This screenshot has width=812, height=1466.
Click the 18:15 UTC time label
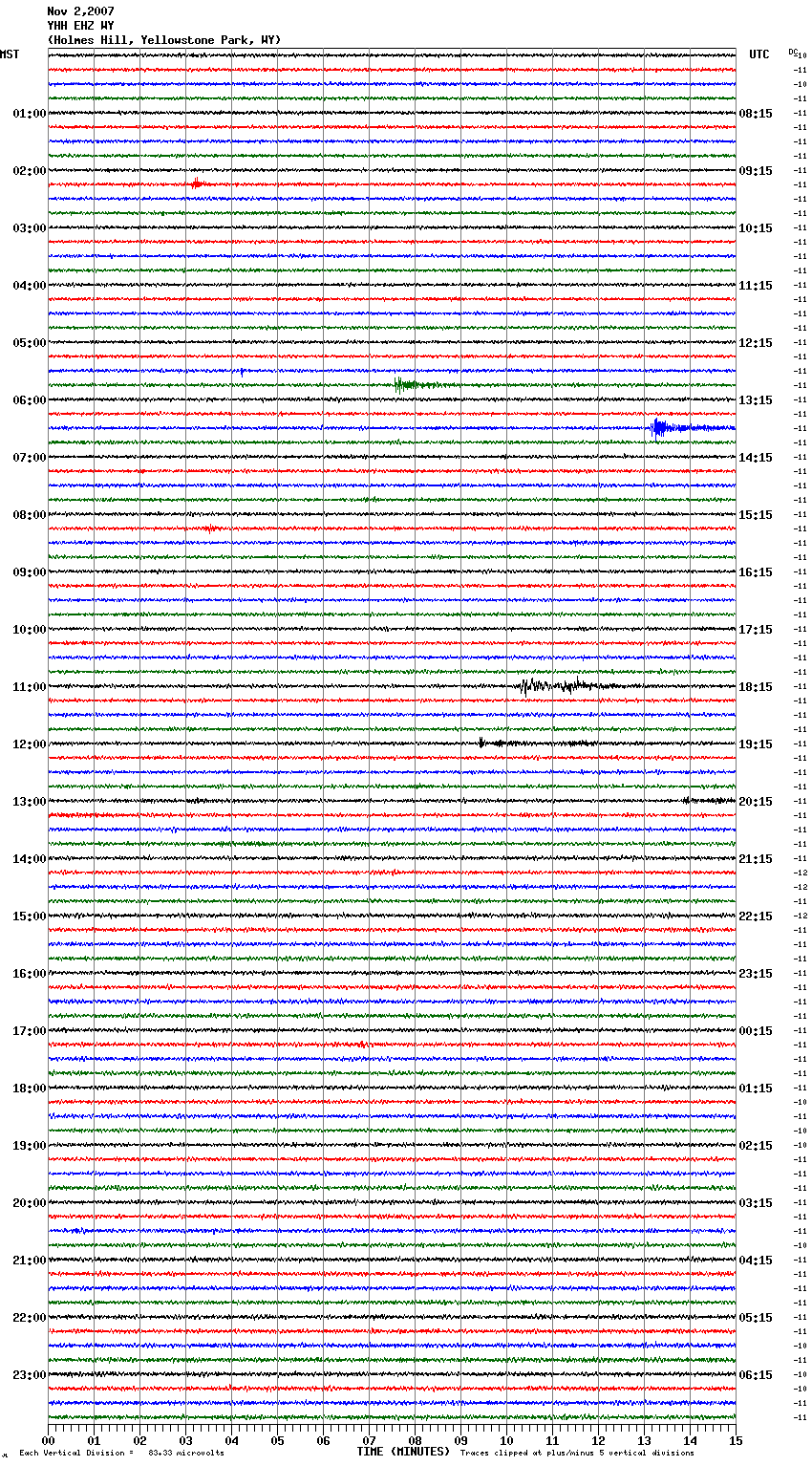pyautogui.click(x=756, y=687)
